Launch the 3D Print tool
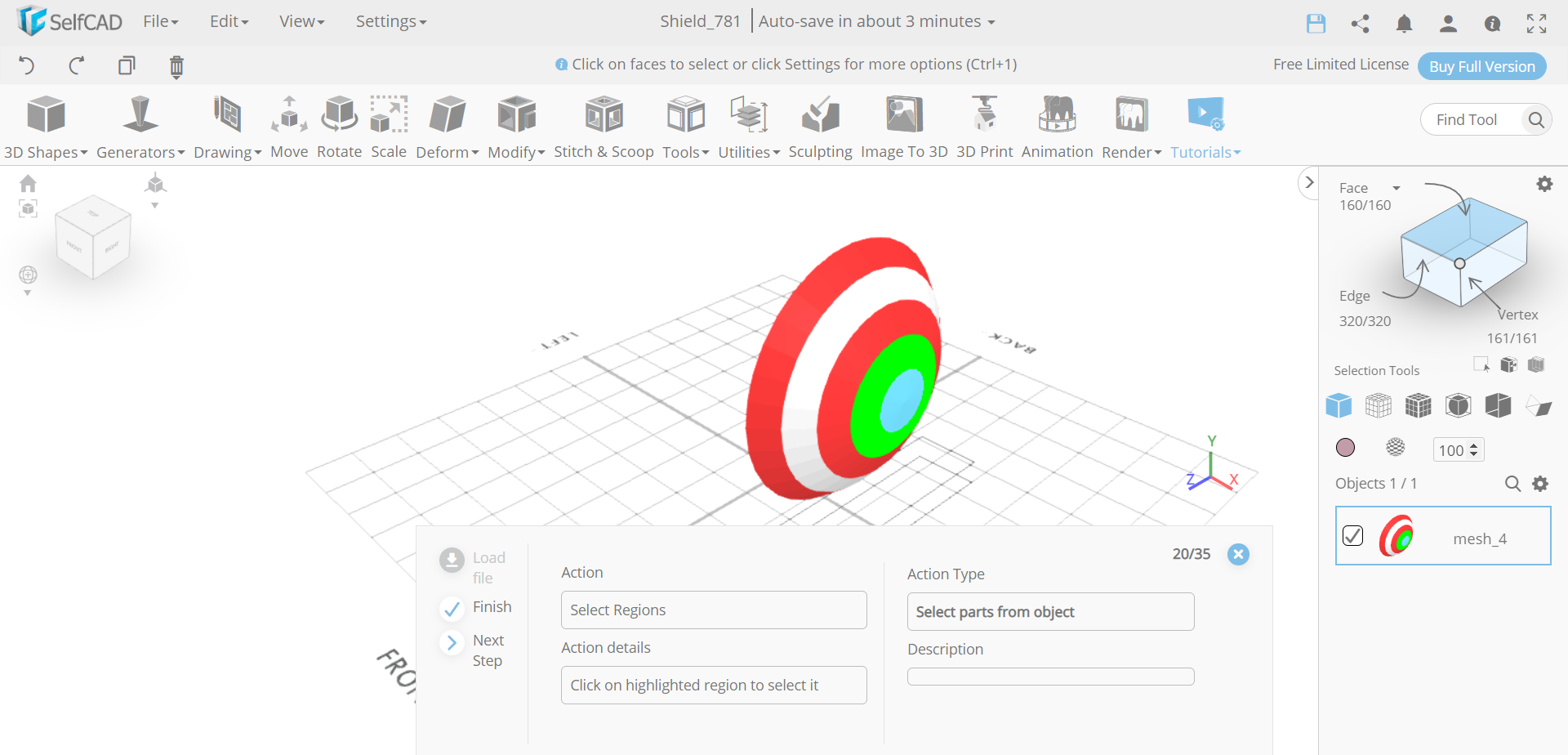Viewport: 1568px width, 755px height. [x=984, y=127]
